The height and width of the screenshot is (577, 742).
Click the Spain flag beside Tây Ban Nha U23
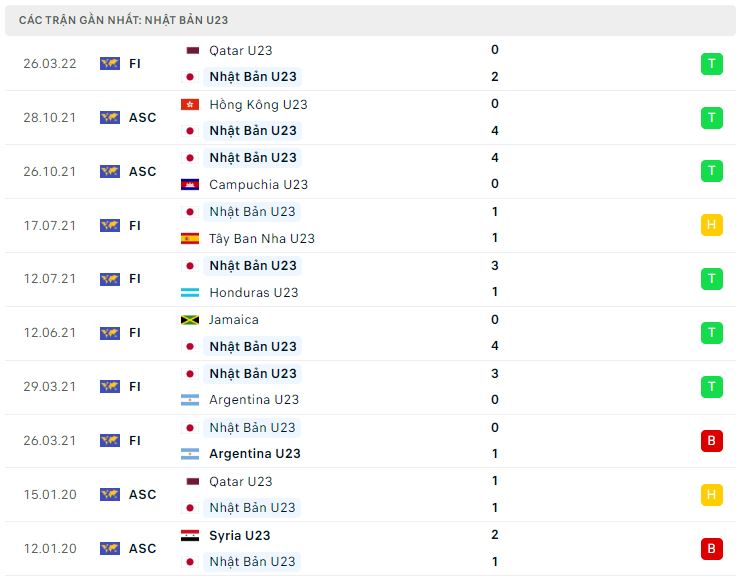[190, 238]
